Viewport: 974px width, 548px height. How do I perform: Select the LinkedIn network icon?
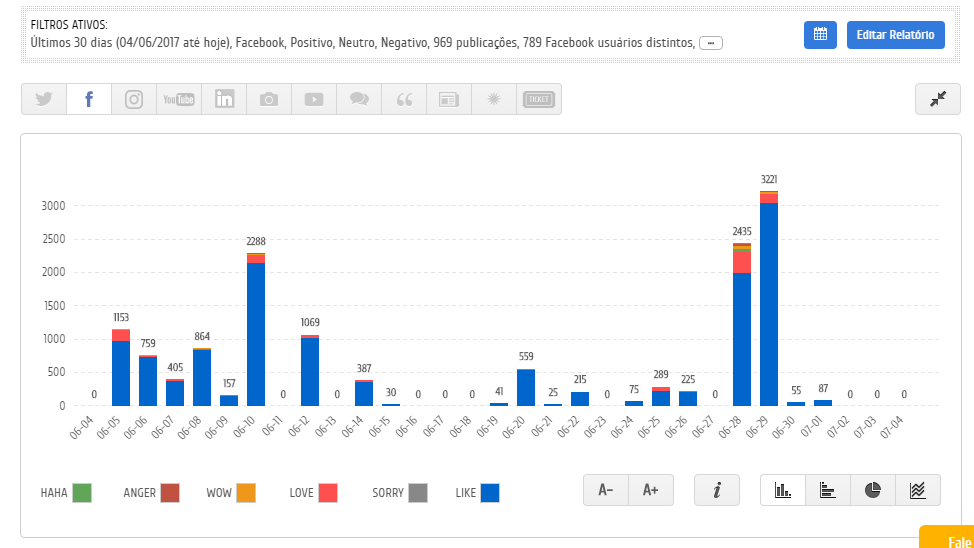pos(224,99)
